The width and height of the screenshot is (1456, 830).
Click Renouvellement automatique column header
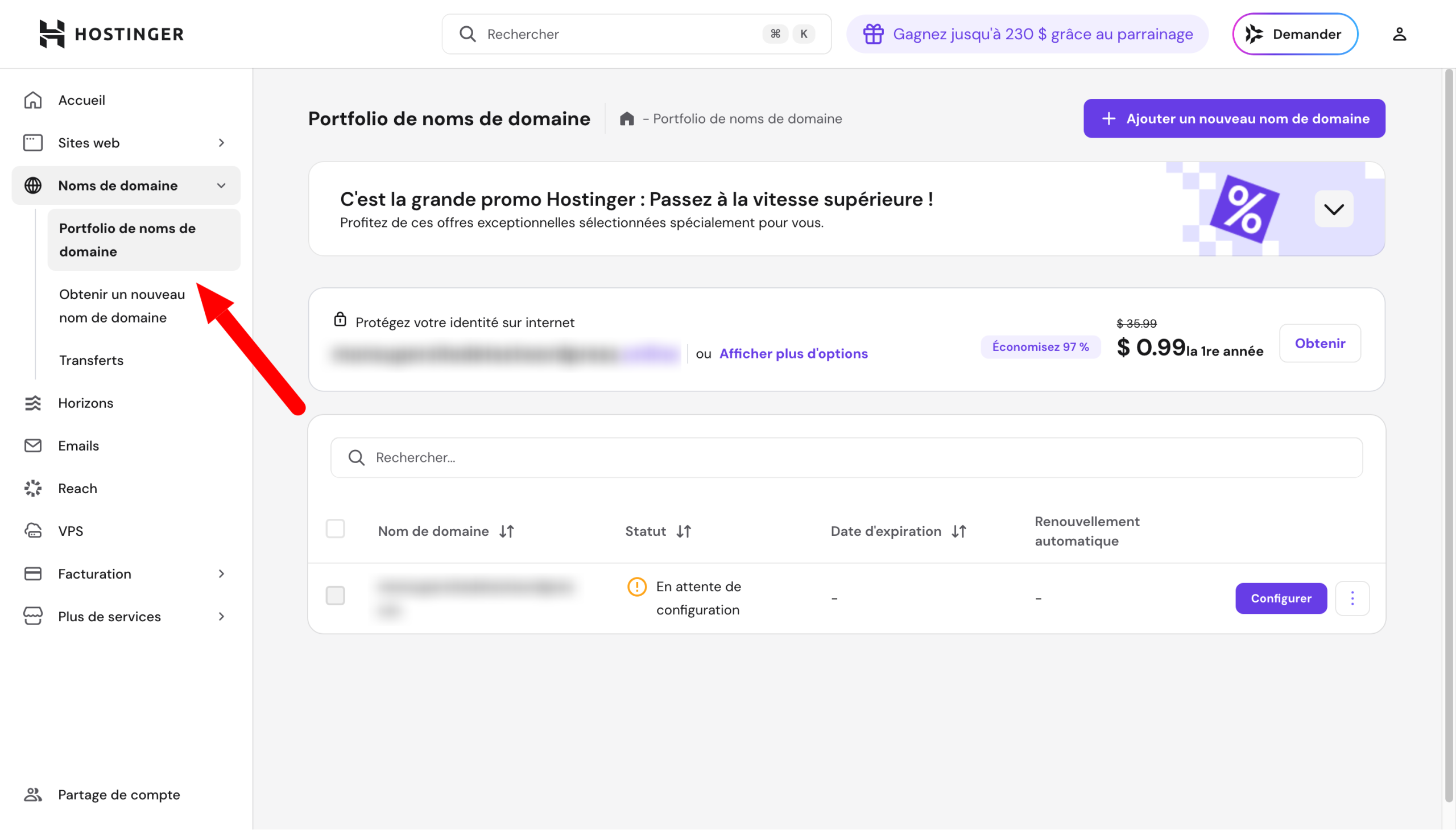(1087, 531)
